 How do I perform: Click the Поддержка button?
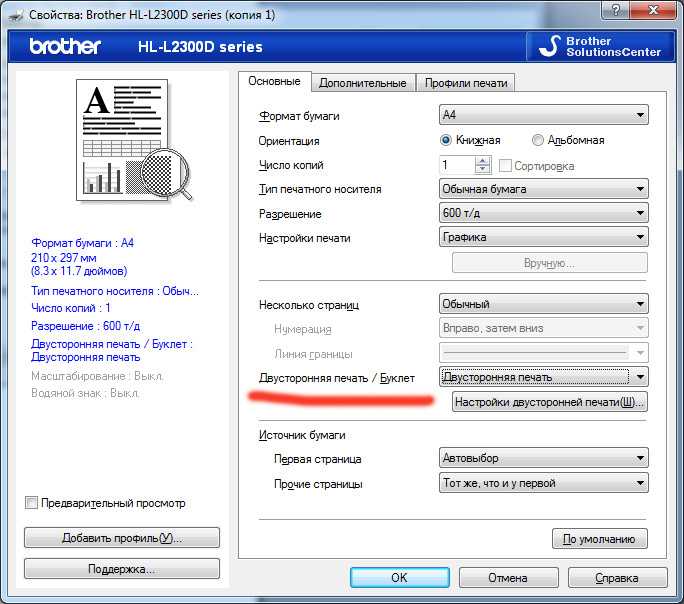coord(122,569)
